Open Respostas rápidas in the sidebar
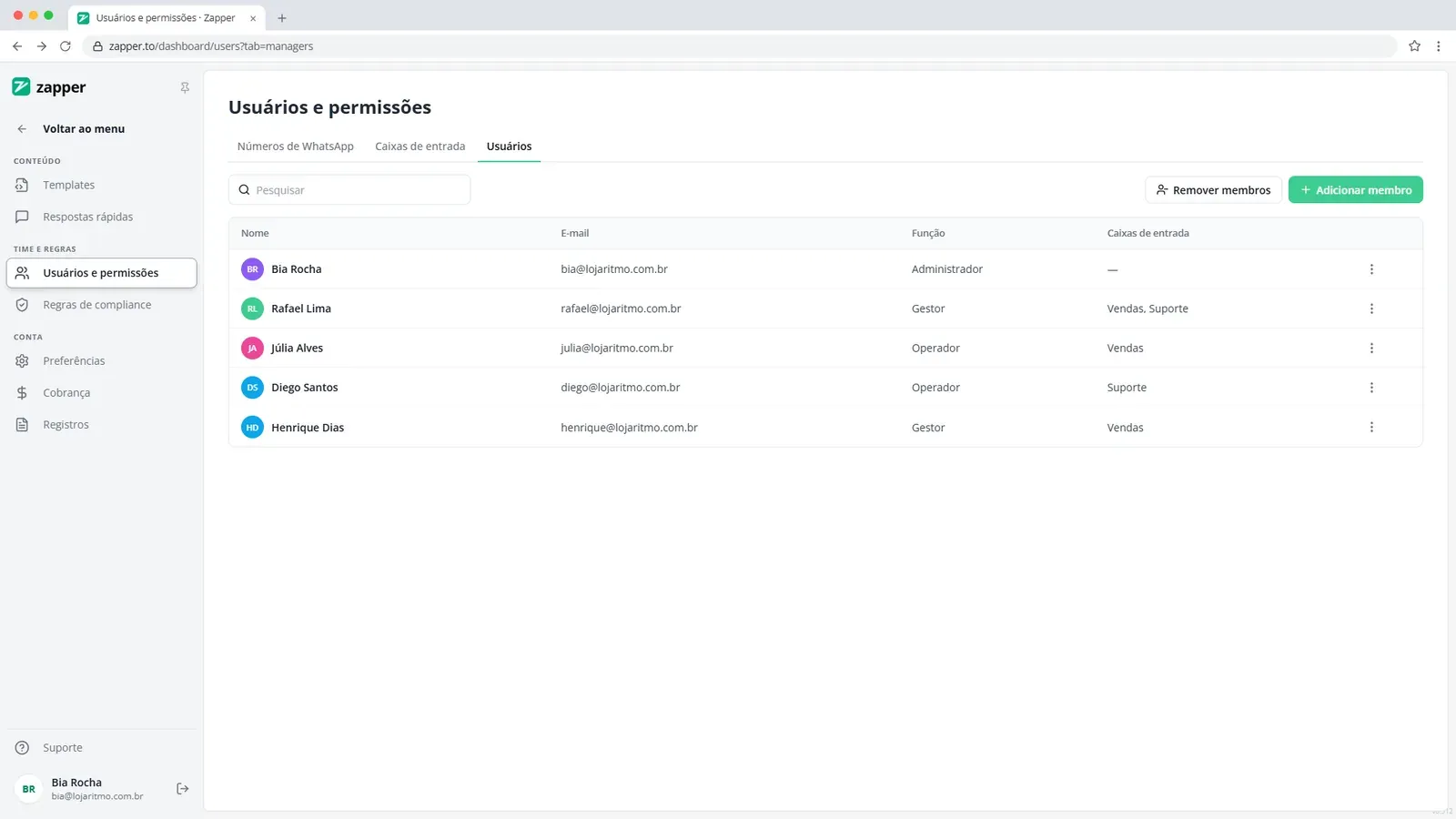Viewport: 1456px width, 819px height. [101, 217]
